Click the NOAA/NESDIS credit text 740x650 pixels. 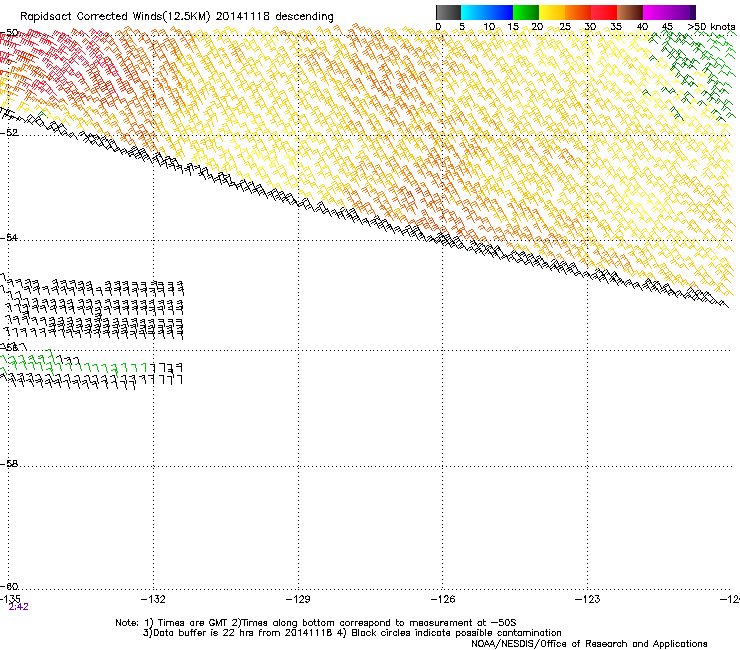[x=589, y=644]
